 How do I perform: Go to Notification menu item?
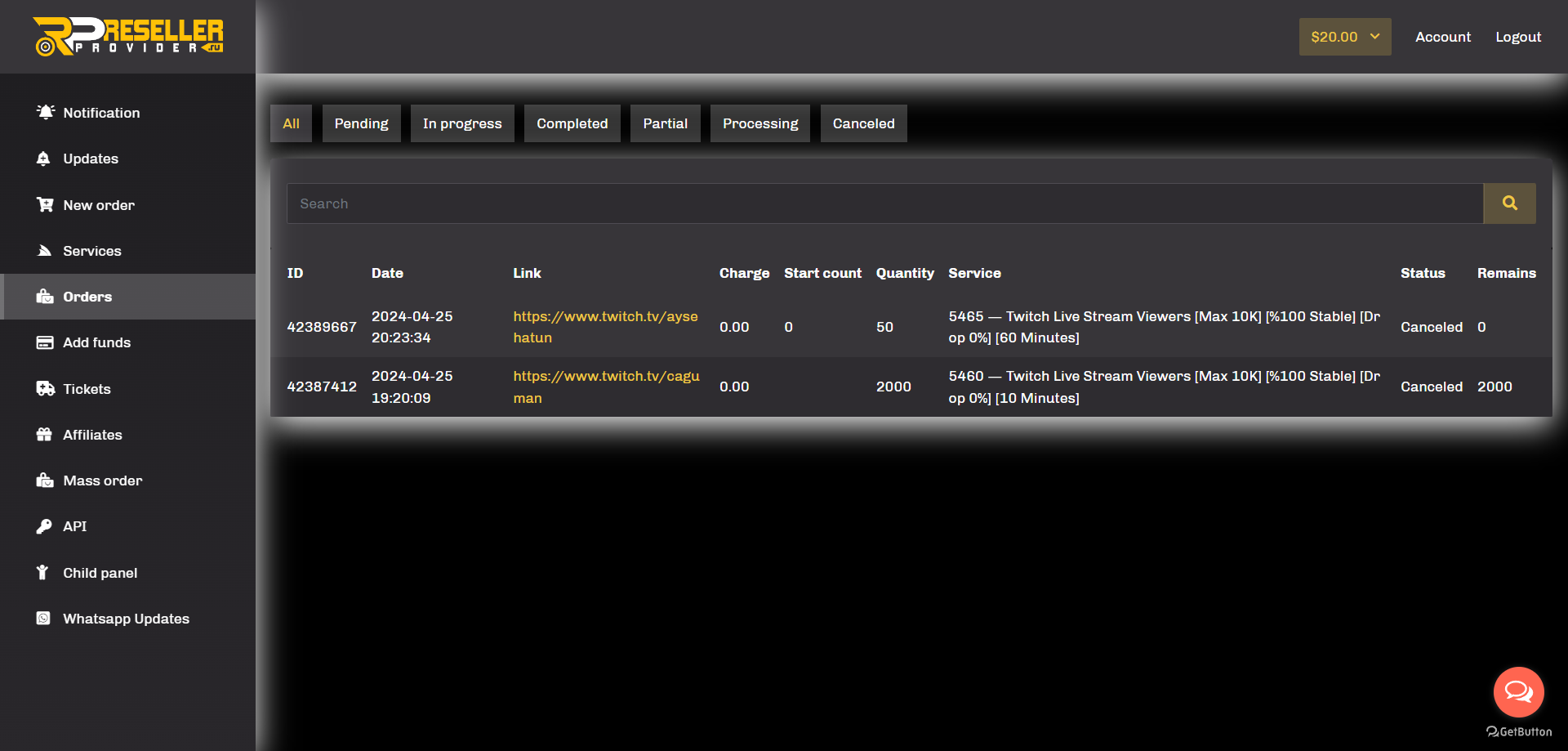coord(128,113)
